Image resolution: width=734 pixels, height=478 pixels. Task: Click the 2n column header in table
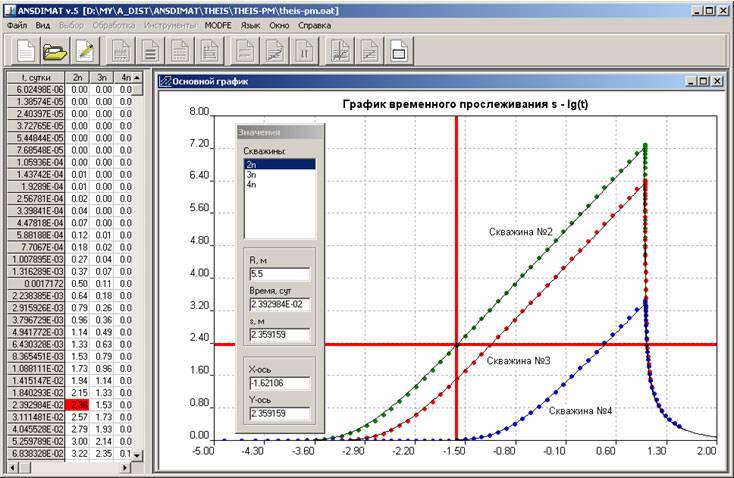coord(78,76)
